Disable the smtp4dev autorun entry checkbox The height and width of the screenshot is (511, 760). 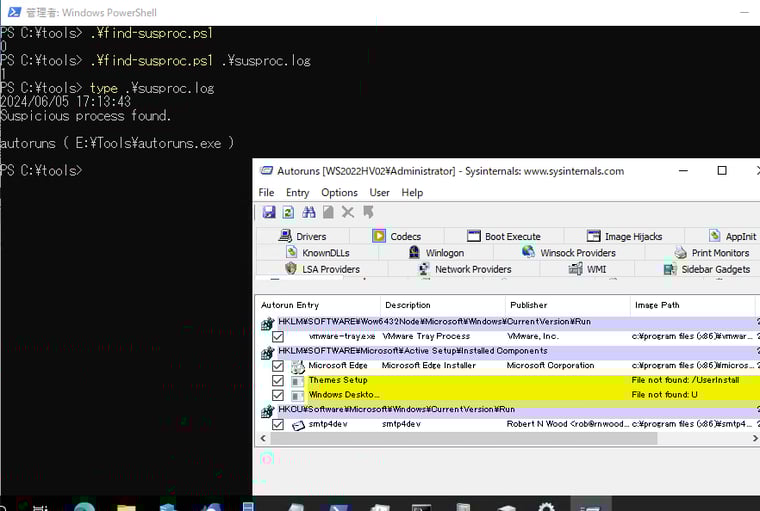pos(278,425)
